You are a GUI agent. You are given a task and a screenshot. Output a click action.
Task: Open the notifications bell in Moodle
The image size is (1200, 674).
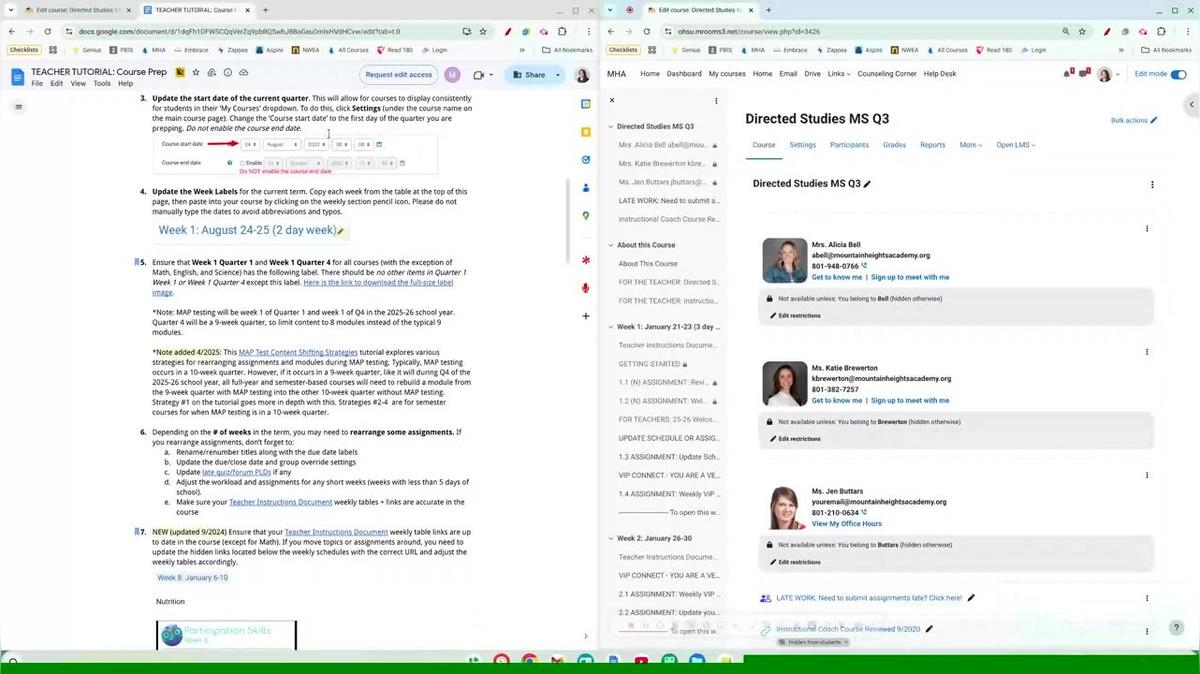point(1067,74)
